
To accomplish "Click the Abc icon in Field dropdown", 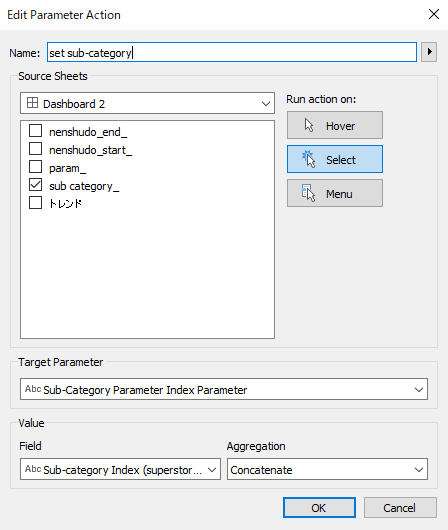I will pos(33,469).
